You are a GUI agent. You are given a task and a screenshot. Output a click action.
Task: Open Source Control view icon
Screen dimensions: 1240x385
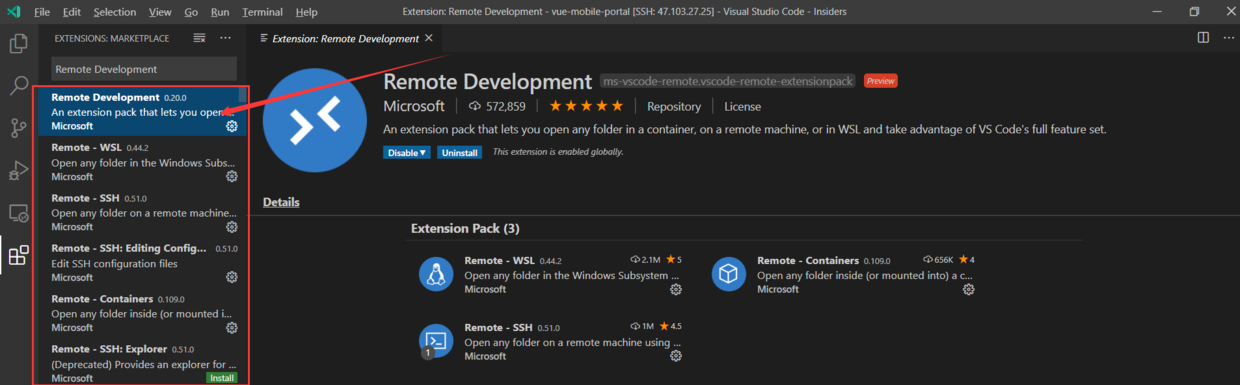click(18, 128)
